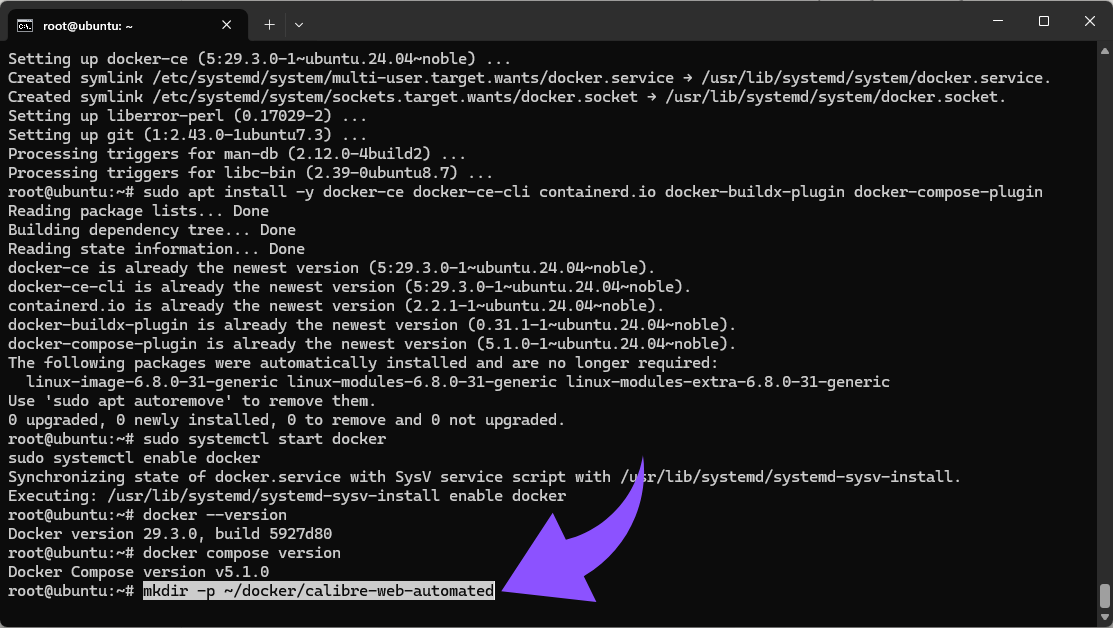Screen dimensions: 1113x628
Task: Click the minimize icon in the title bar
Action: point(997,21)
